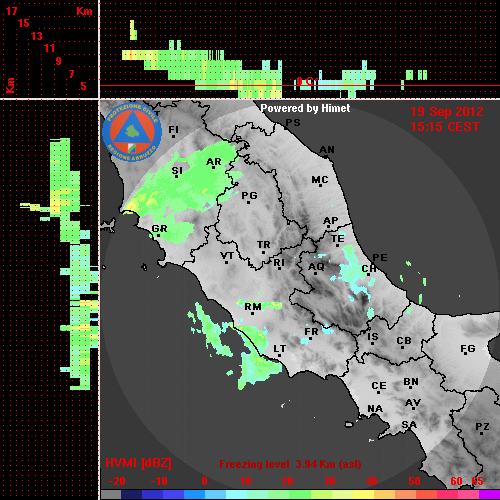Image resolution: width=500 pixels, height=500 pixels.
Task: Click the 'AV' city label on map
Action: click(413, 403)
